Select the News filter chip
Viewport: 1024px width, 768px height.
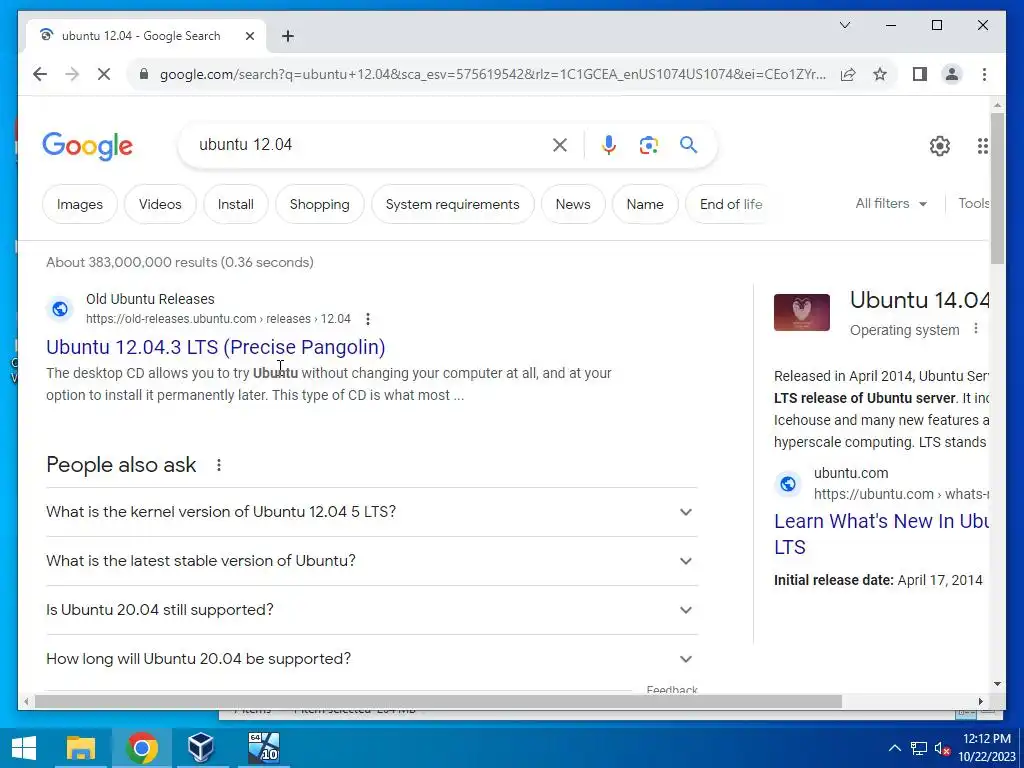pos(573,204)
